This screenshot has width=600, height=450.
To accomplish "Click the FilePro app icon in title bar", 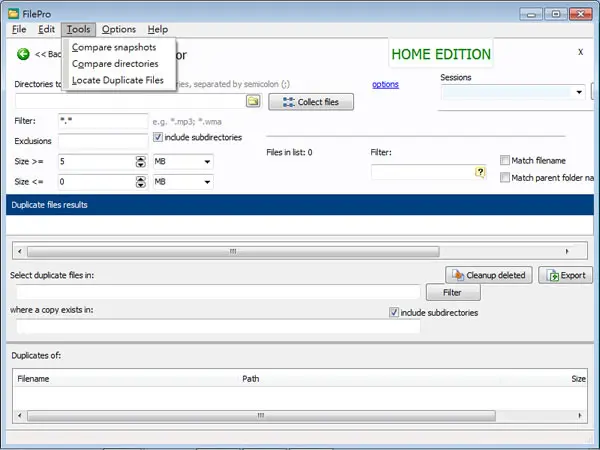I will [13, 14].
